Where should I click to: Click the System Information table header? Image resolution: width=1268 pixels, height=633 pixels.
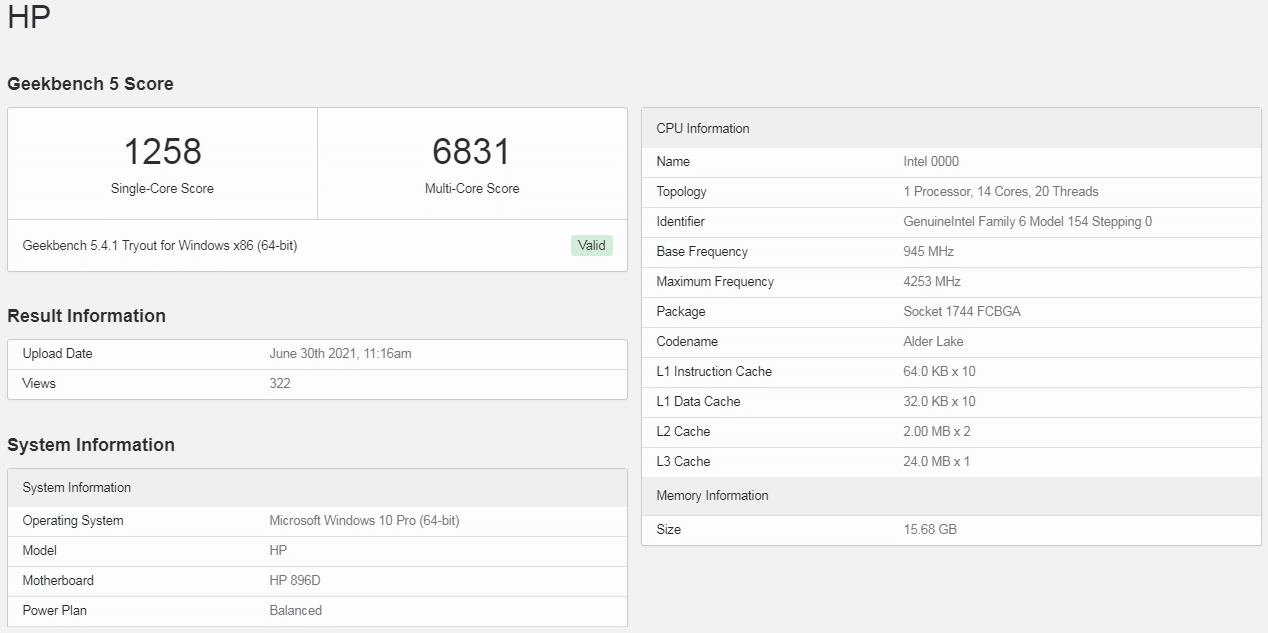317,488
